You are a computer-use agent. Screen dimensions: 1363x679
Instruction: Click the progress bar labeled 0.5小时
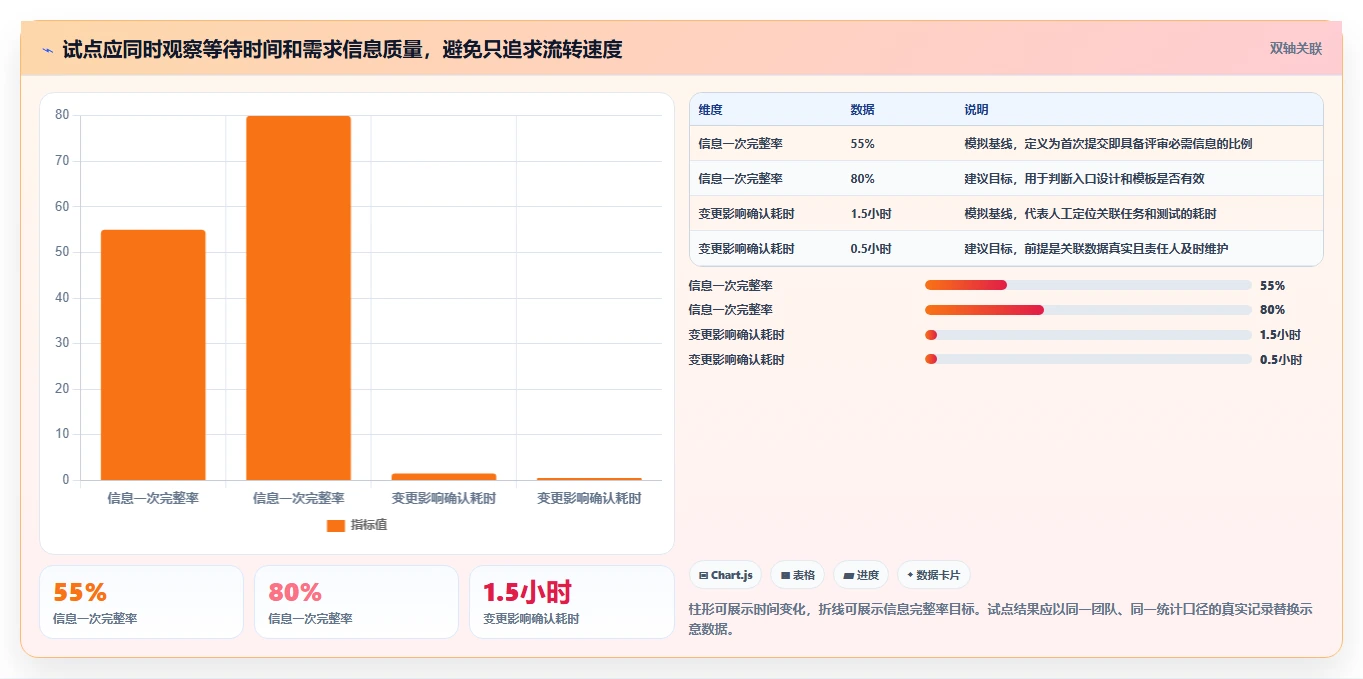tap(1088, 359)
